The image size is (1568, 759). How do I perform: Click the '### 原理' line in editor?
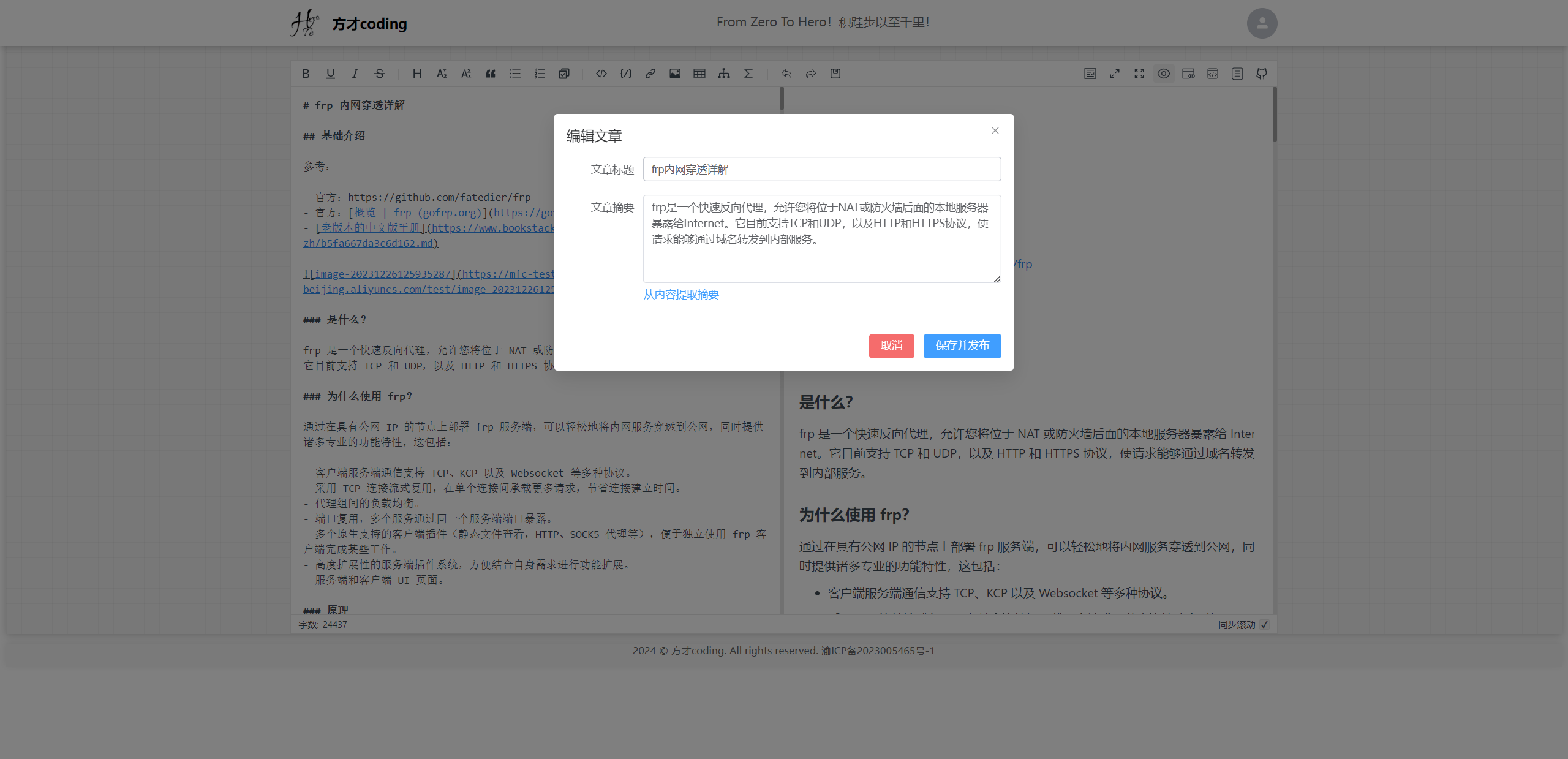click(326, 610)
